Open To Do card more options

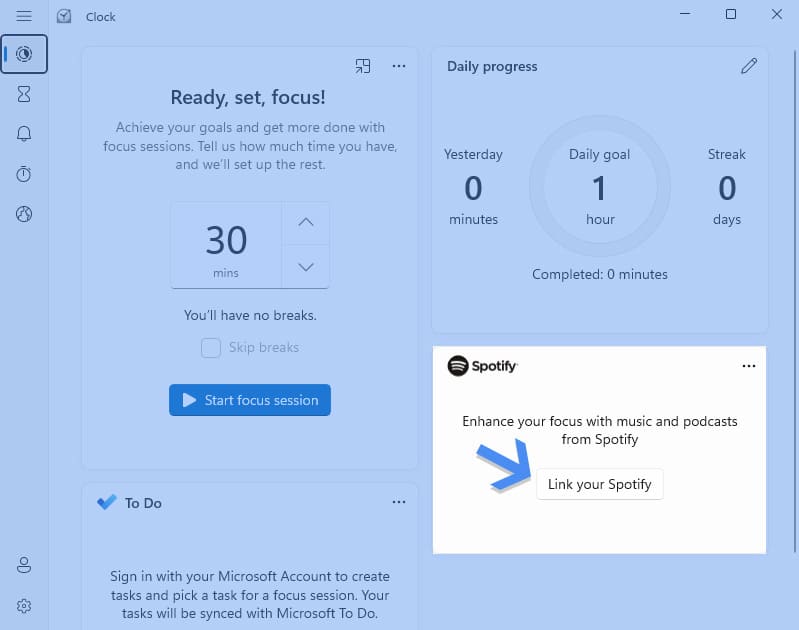point(399,502)
